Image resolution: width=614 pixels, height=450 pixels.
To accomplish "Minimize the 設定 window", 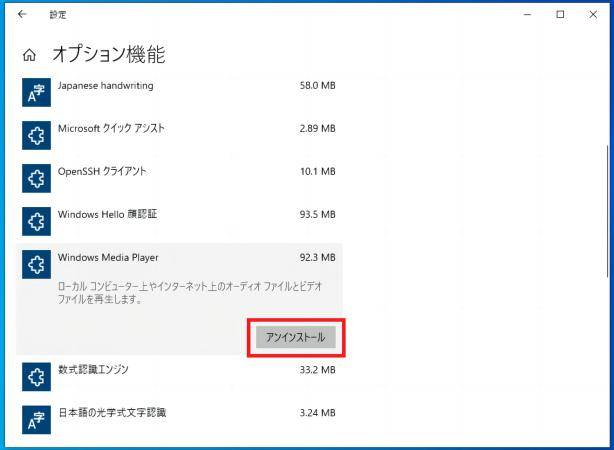I will 527,14.
